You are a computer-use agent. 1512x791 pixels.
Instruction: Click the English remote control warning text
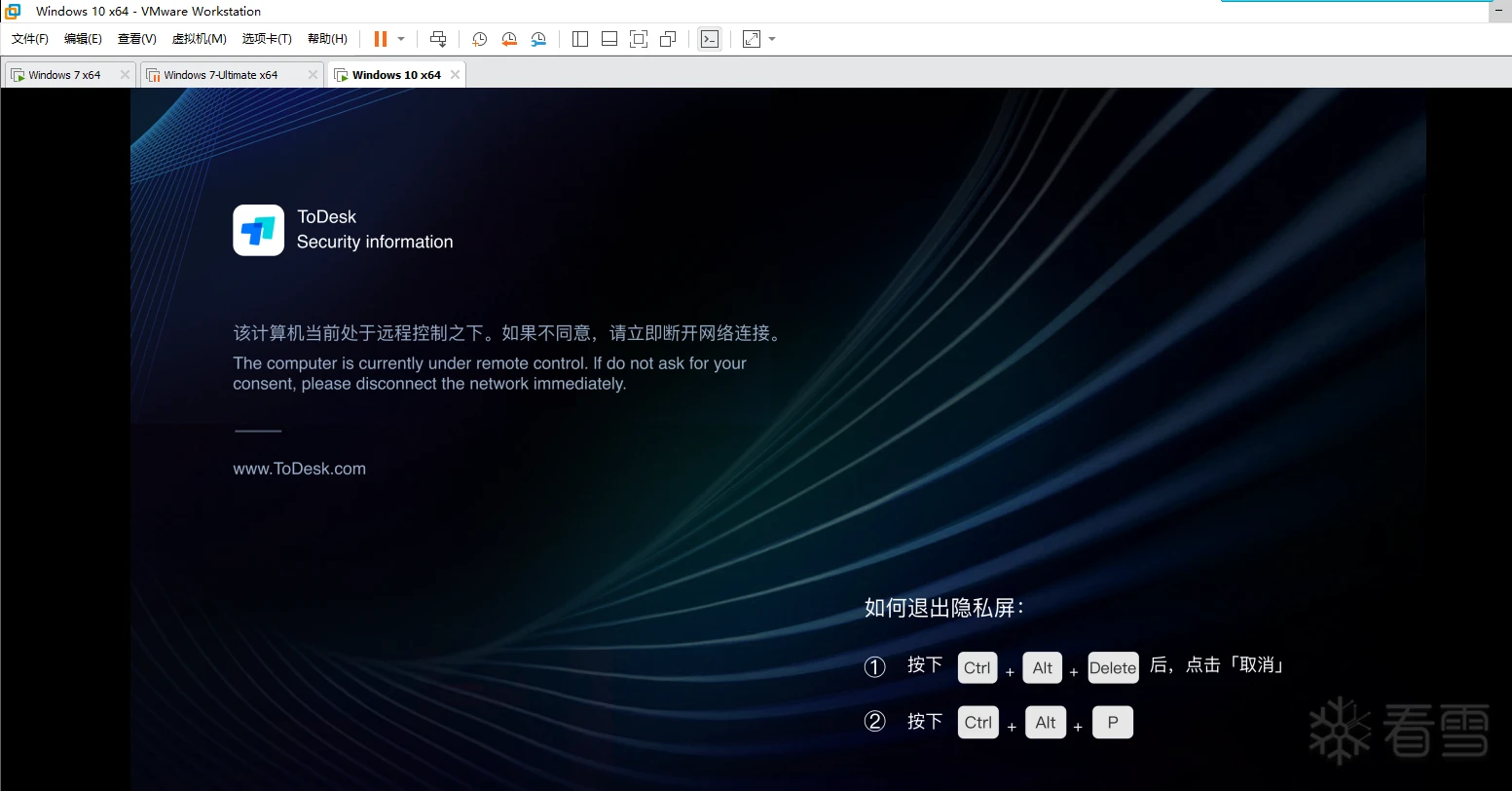coord(490,373)
